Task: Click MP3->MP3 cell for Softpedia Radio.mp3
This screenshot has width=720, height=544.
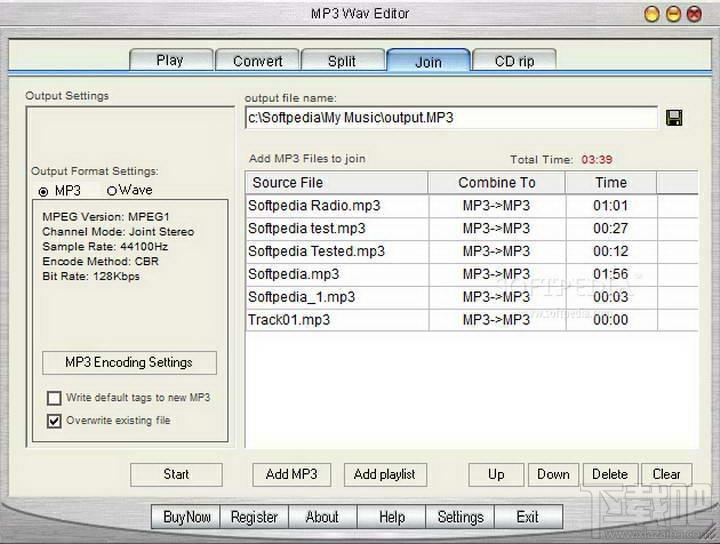Action: [x=496, y=206]
